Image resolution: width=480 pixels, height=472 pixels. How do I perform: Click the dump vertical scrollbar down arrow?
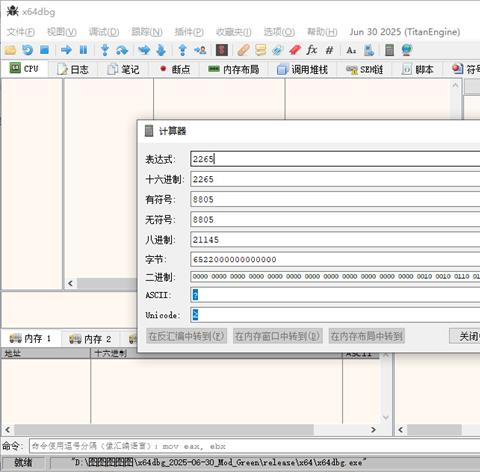tap(386, 418)
